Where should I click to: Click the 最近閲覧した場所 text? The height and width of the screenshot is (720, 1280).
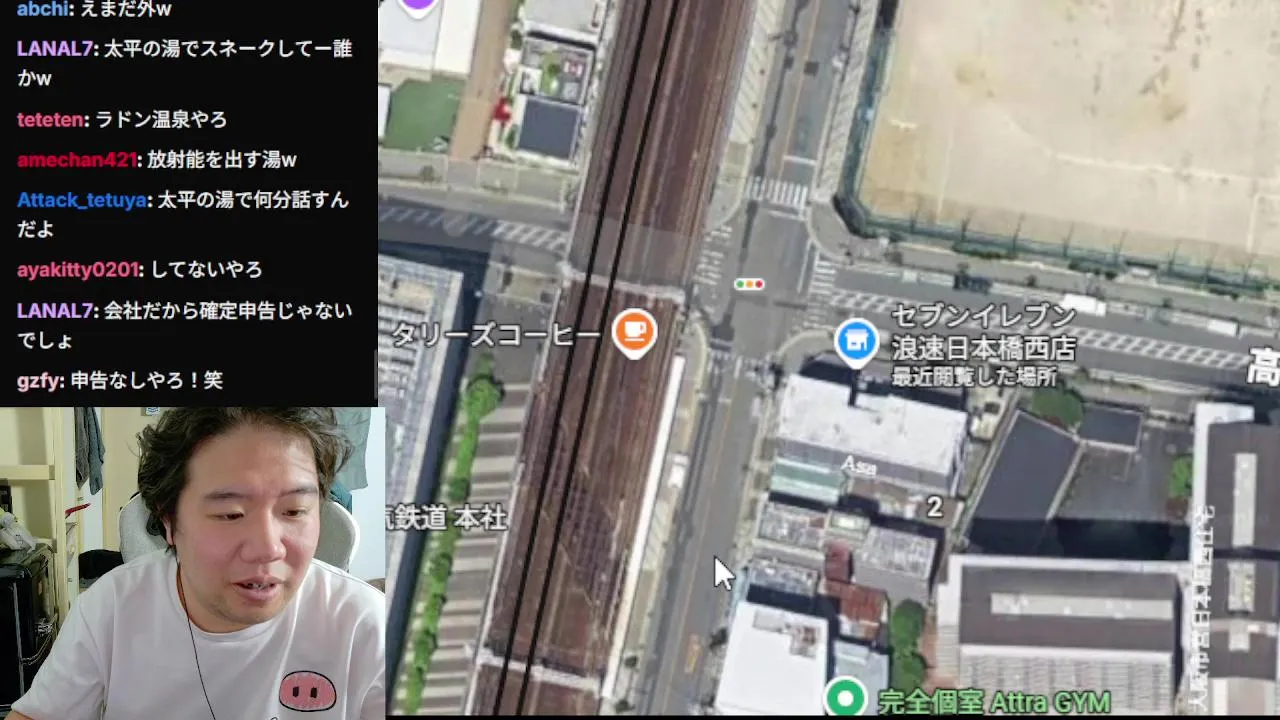click(974, 377)
